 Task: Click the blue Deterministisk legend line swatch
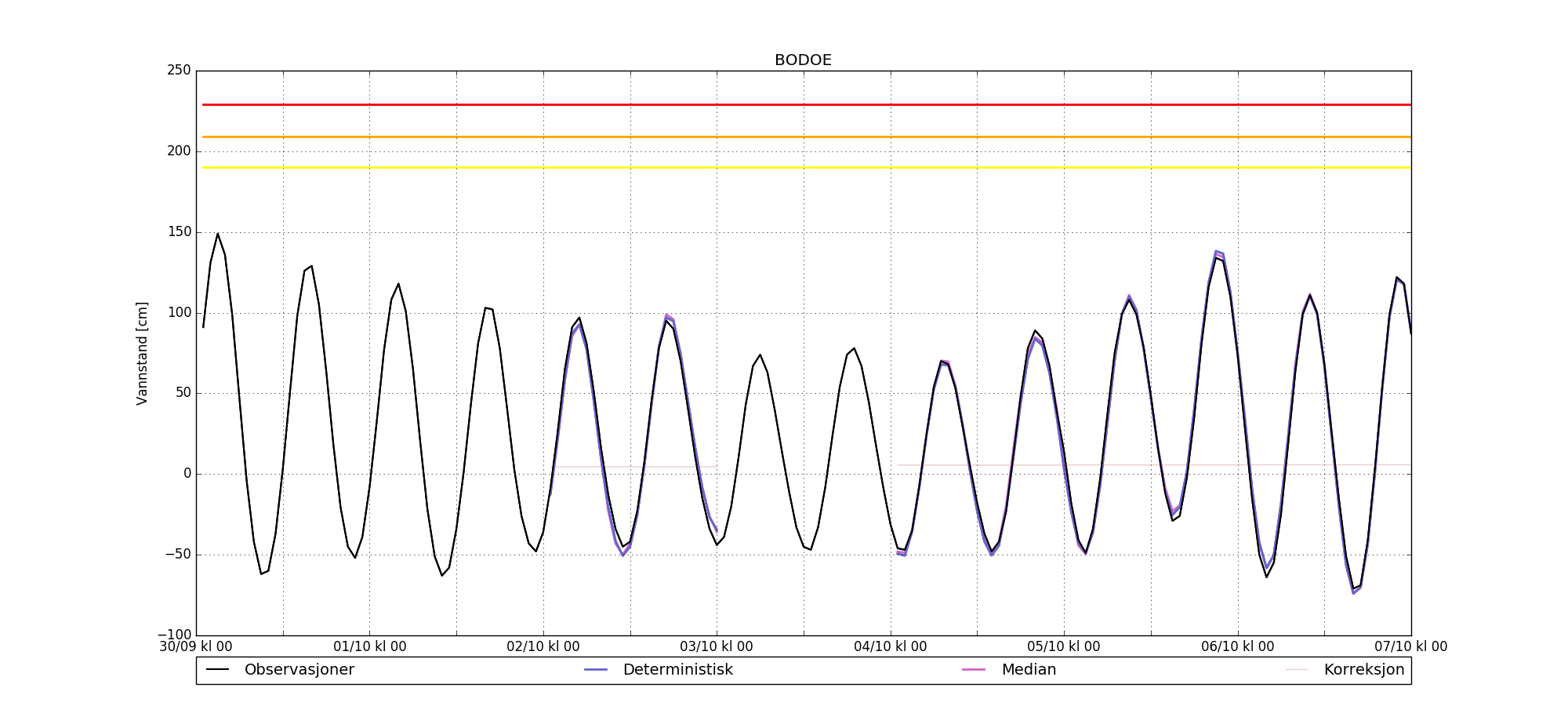(x=596, y=670)
